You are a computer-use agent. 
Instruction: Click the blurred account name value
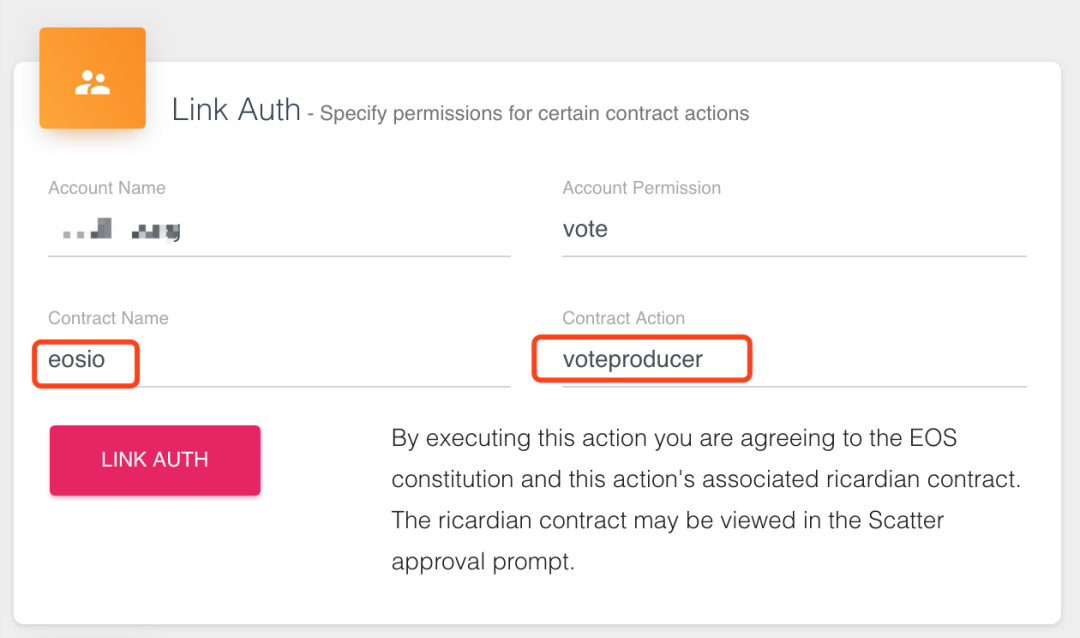[x=122, y=232]
